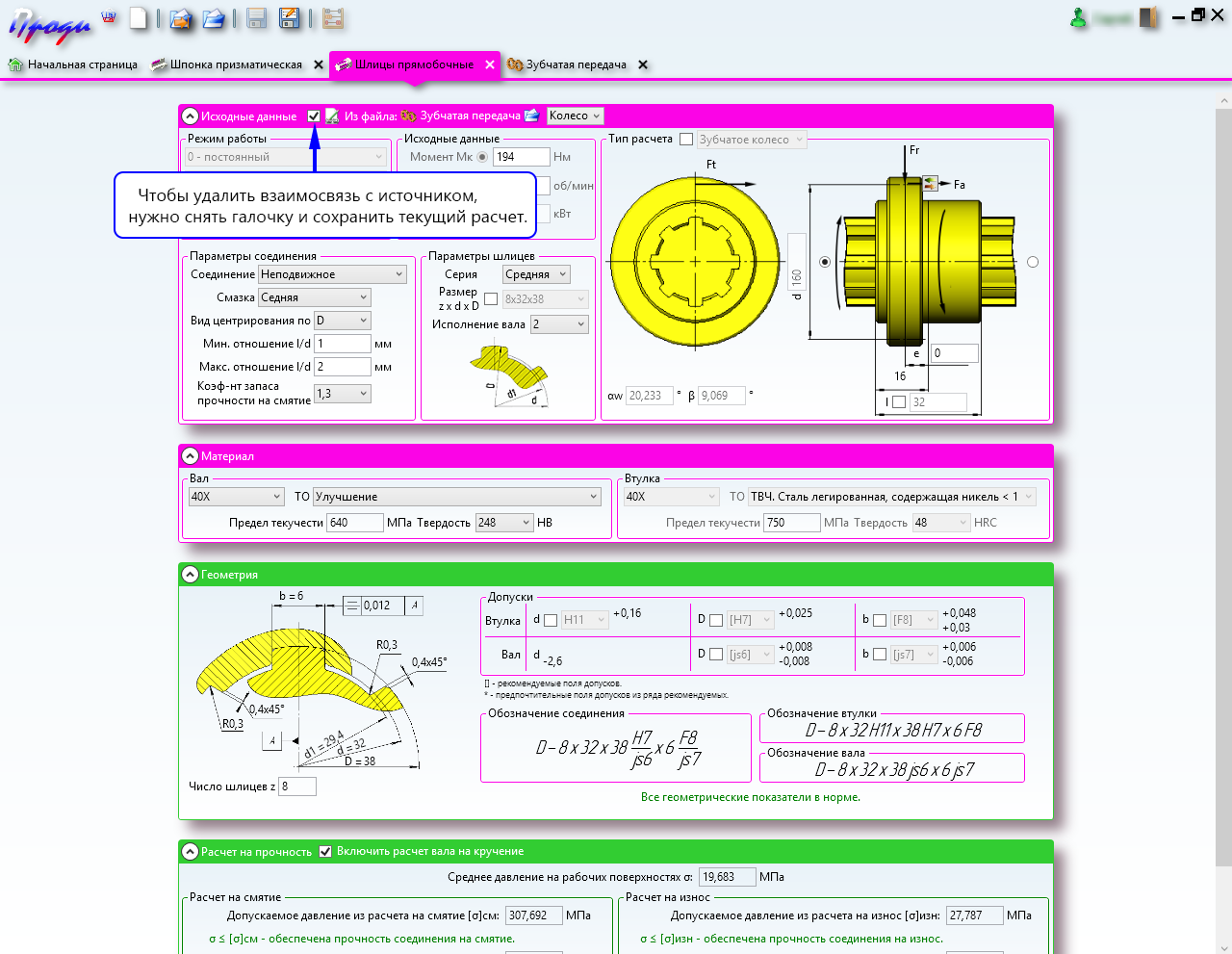Click the Зубчатая передача source file link

click(x=470, y=116)
